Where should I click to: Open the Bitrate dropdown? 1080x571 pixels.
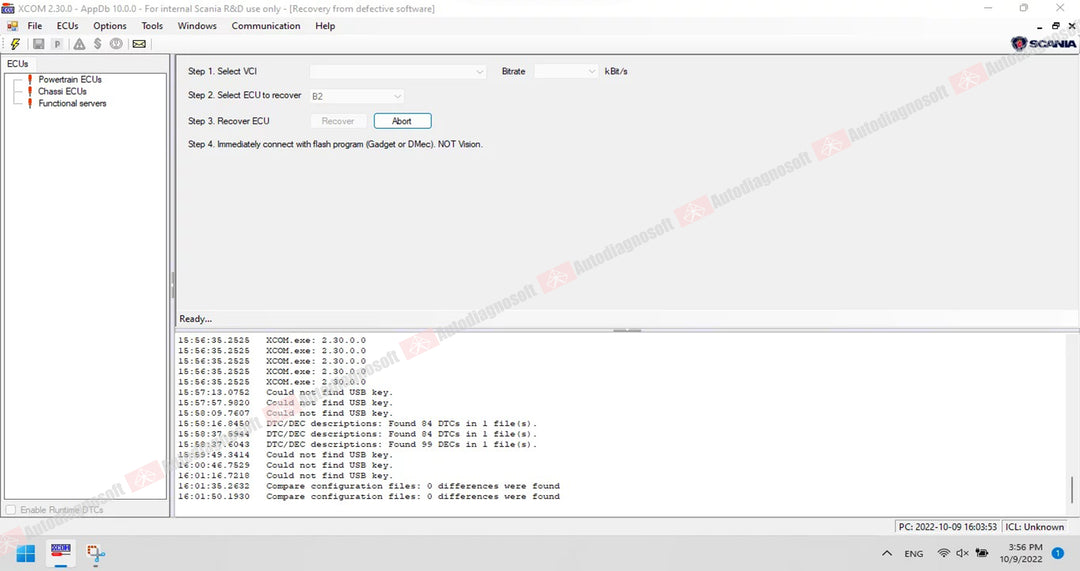coord(566,72)
